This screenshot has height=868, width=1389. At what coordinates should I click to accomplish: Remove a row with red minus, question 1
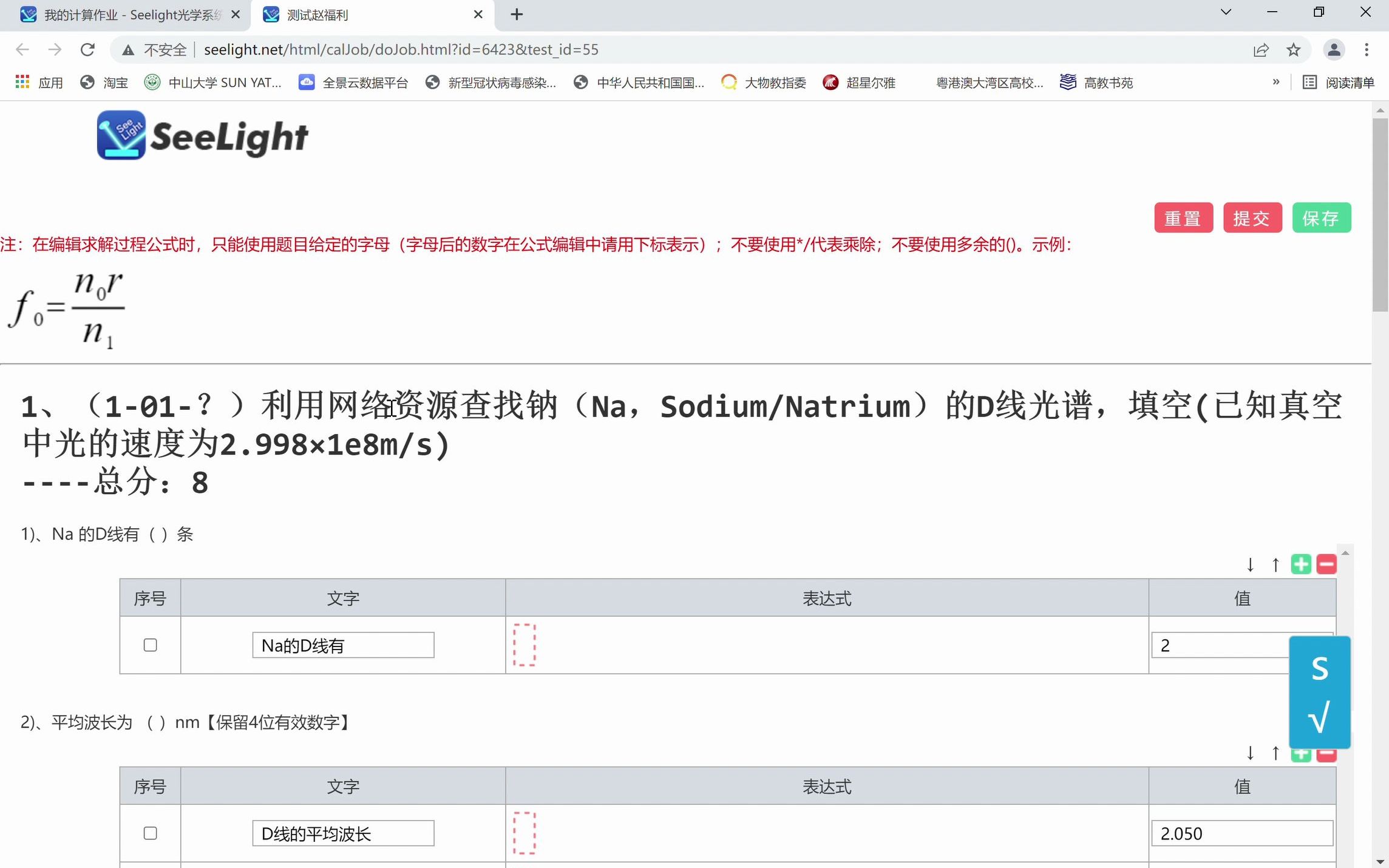click(1326, 565)
